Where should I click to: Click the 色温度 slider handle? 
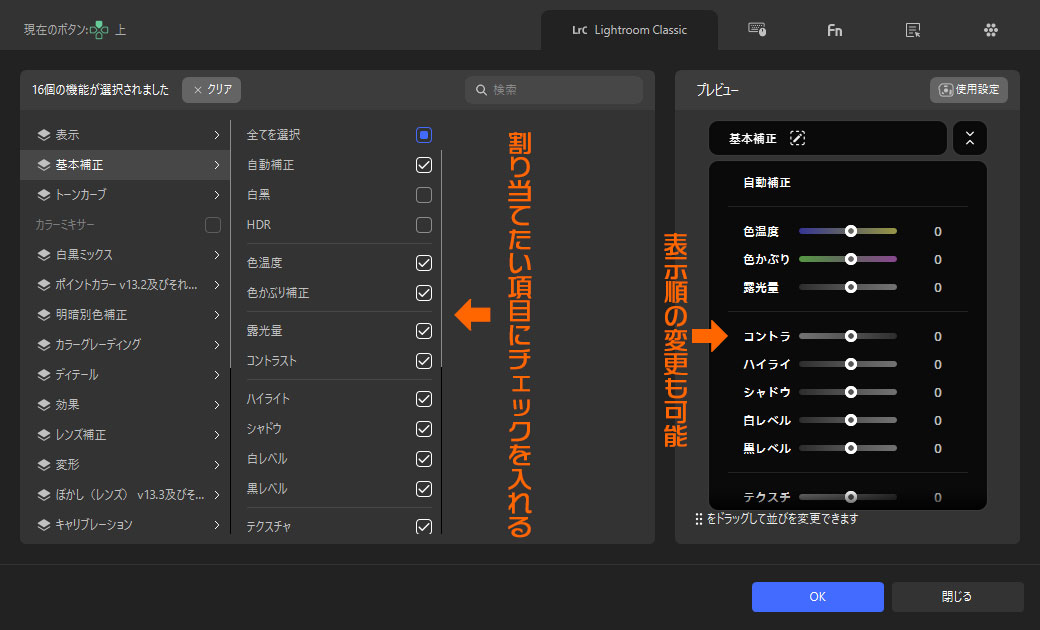pyautogui.click(x=851, y=231)
